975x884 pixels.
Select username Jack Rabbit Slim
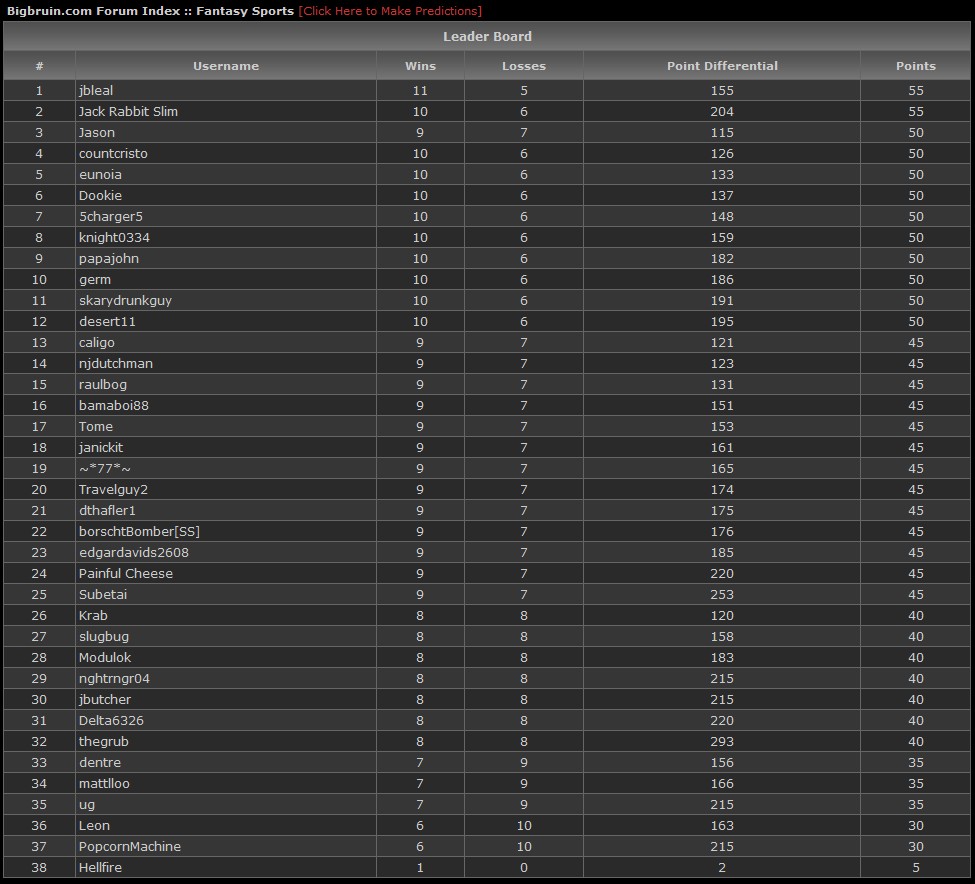point(128,111)
